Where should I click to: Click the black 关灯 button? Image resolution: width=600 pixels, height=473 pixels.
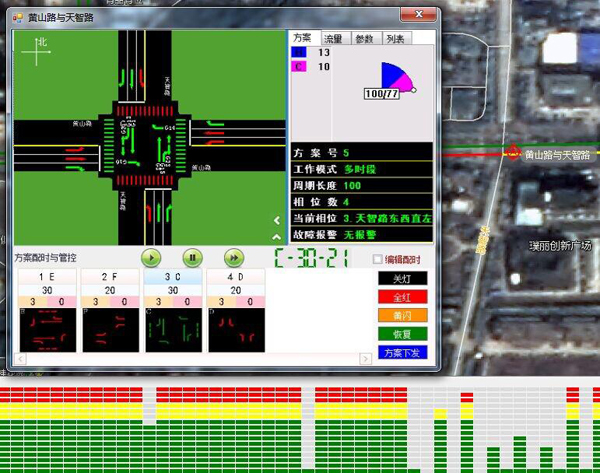coord(402,279)
